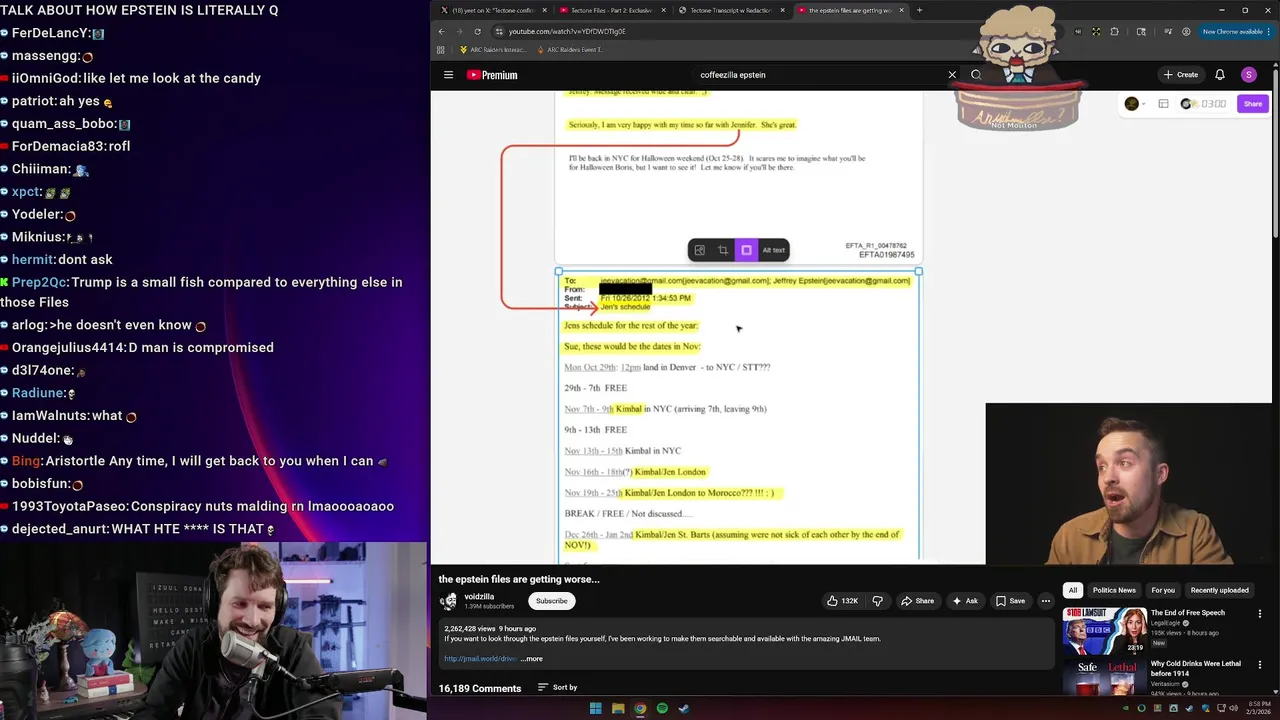This screenshot has width=1280, height=720.
Task: Open the layout panel icon in overlay
Action: (x=1163, y=104)
